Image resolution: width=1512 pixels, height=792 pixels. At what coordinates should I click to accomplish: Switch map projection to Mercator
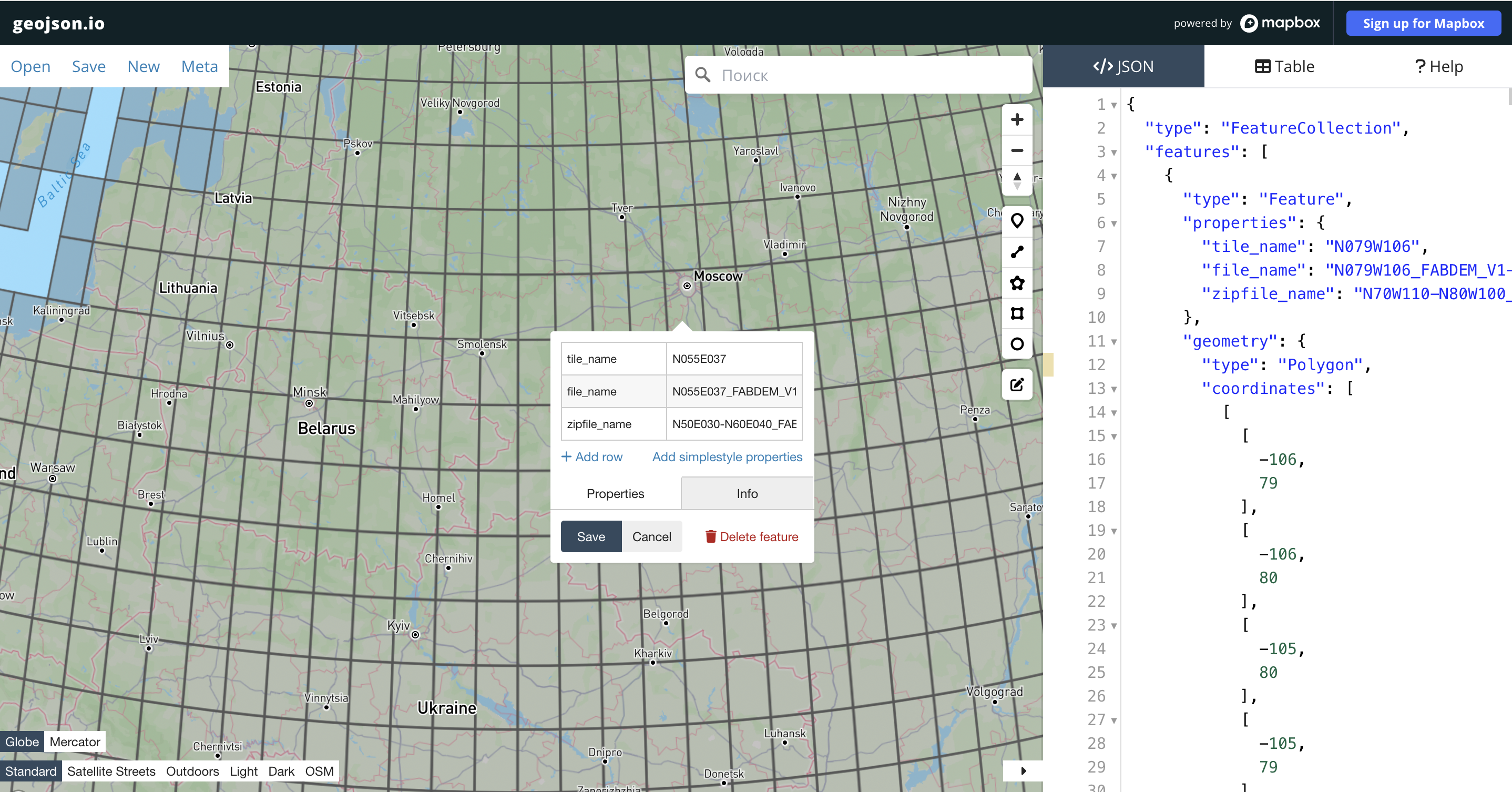75,742
